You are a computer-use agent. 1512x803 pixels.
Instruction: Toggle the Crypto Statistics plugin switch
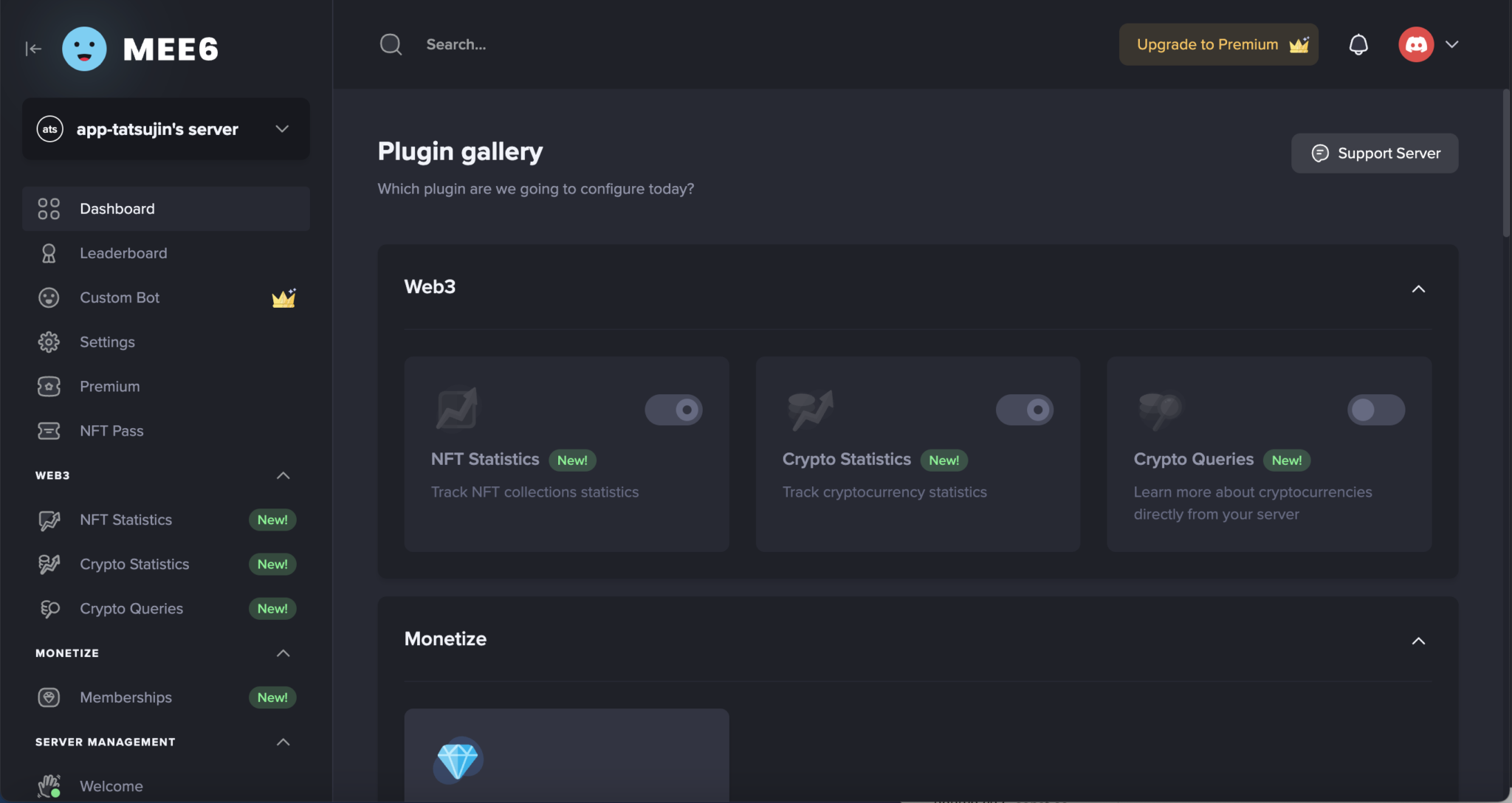1025,410
